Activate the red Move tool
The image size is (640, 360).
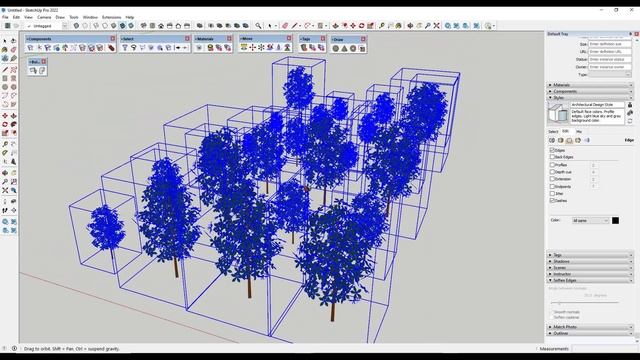(x=5, y=116)
